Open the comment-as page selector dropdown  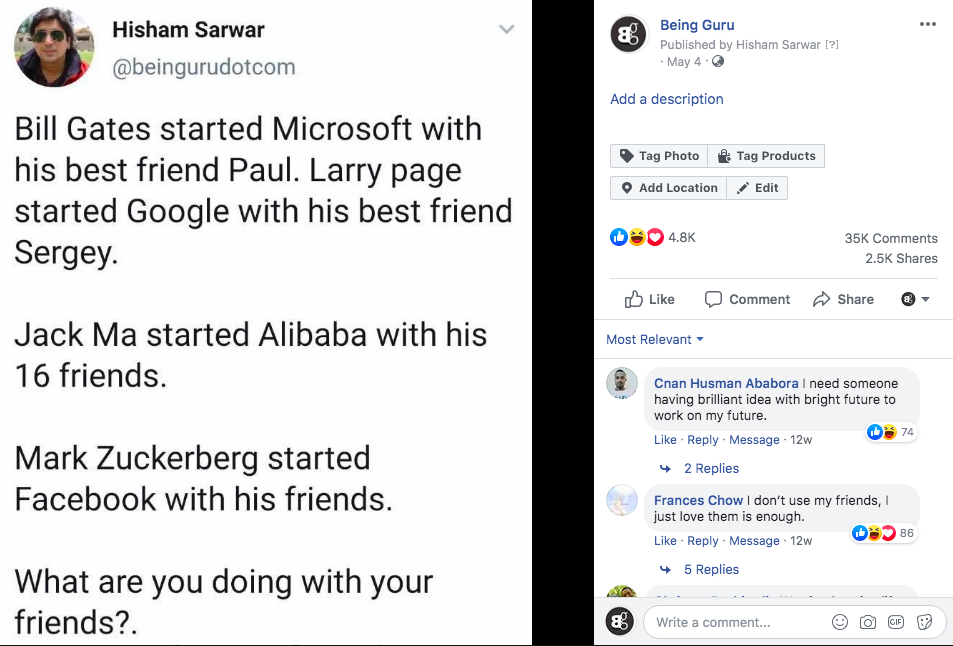[915, 299]
